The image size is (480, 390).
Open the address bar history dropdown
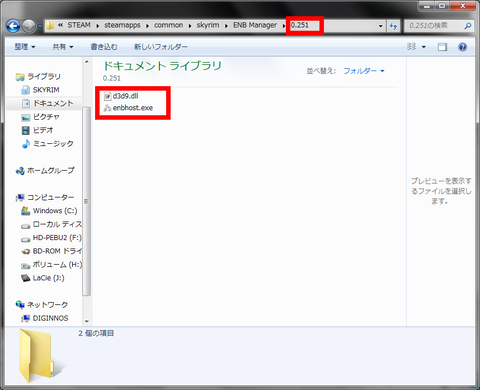coord(381,26)
